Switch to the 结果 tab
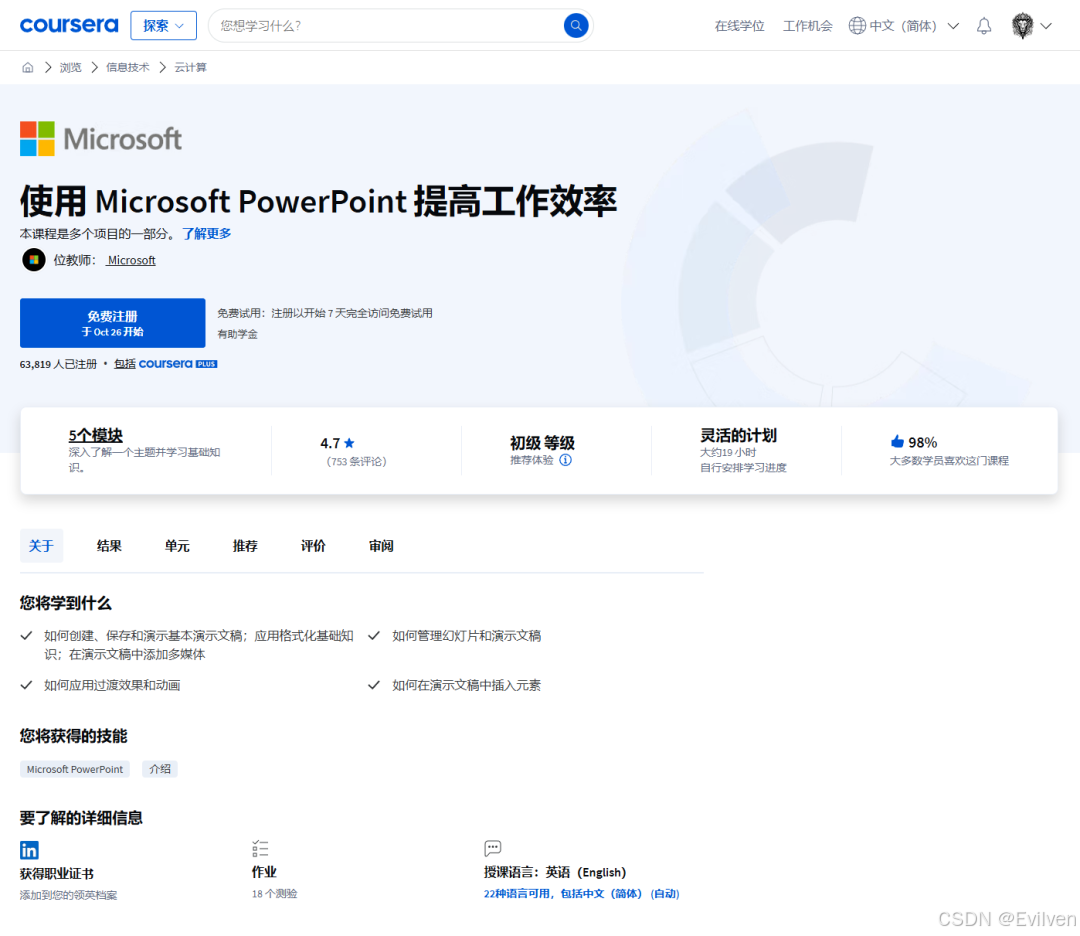Viewport: 1080px width, 936px height. tap(109, 545)
